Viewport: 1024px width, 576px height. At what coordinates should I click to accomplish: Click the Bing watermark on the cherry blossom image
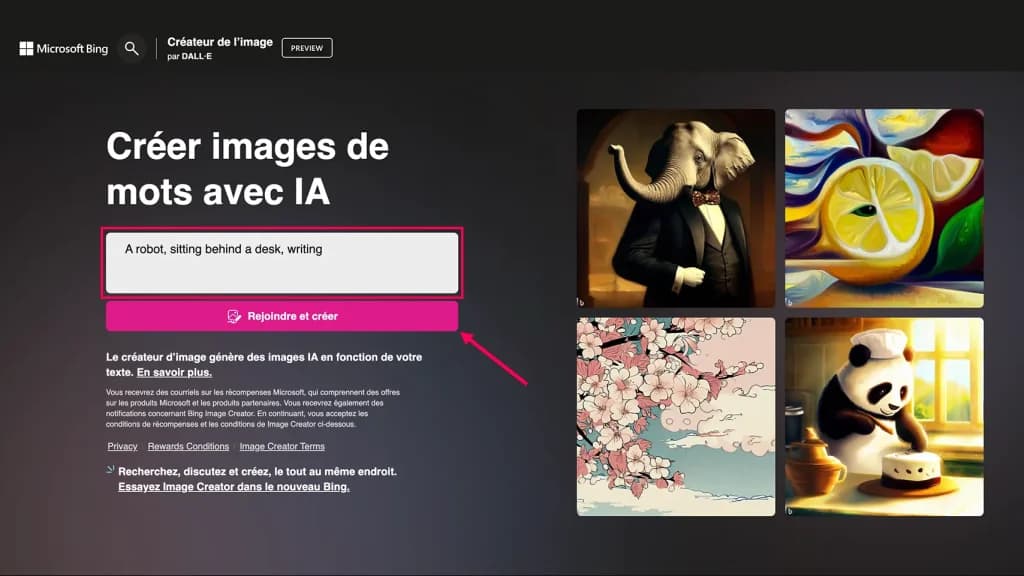click(x=582, y=508)
